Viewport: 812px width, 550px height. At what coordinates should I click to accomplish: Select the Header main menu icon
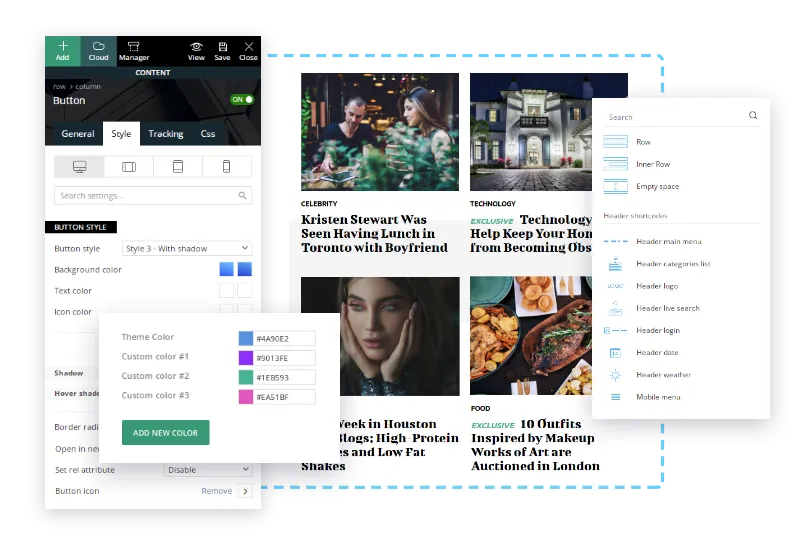pyautogui.click(x=616, y=241)
